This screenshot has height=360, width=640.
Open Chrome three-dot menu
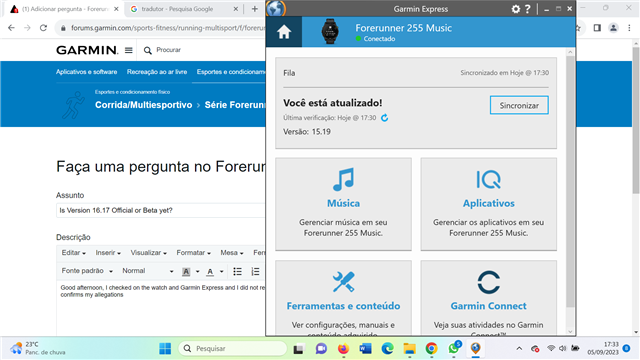[x=629, y=28]
